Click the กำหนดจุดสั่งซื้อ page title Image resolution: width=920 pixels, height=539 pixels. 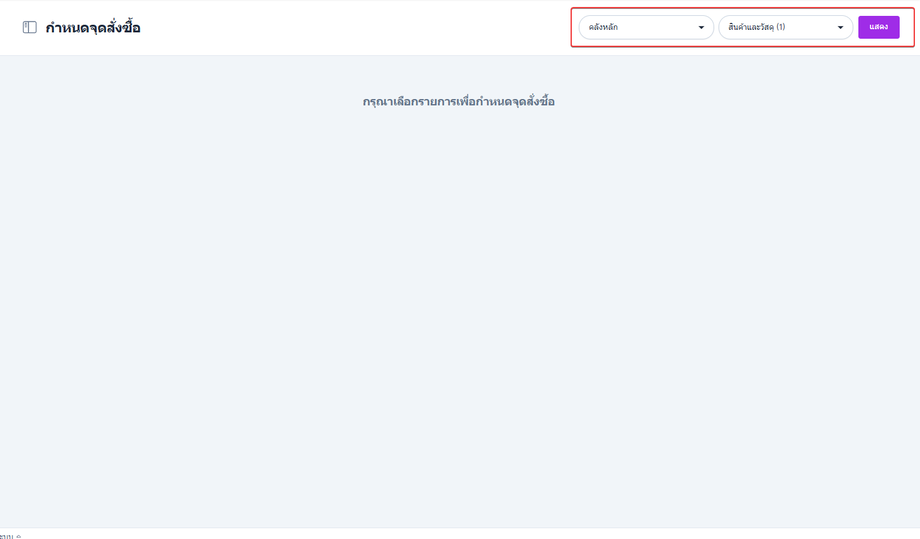pos(93,28)
